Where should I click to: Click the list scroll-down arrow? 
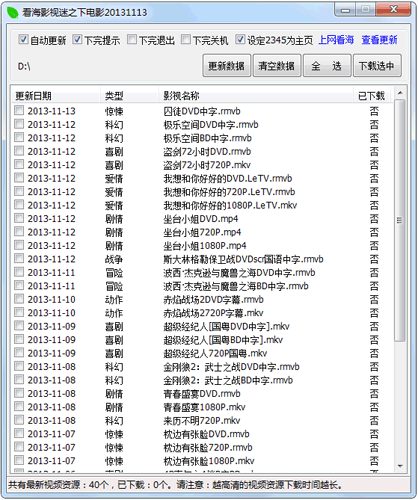[400, 466]
